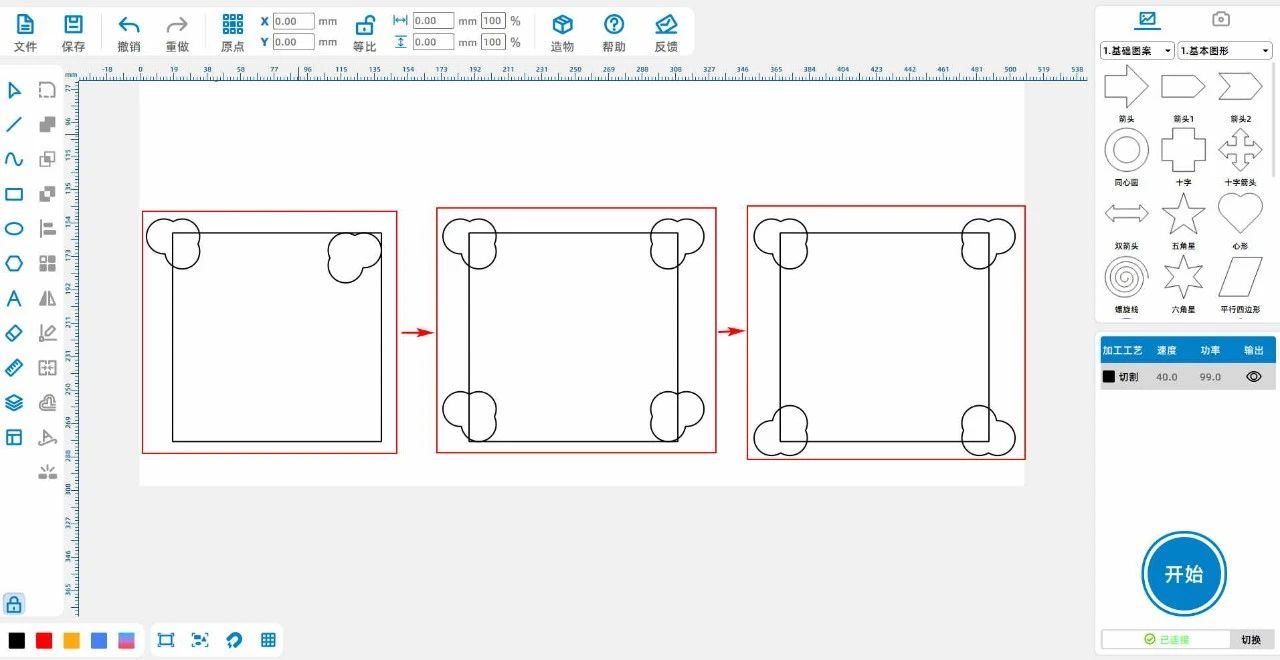Open the 文件 file menu

pyautogui.click(x=25, y=31)
